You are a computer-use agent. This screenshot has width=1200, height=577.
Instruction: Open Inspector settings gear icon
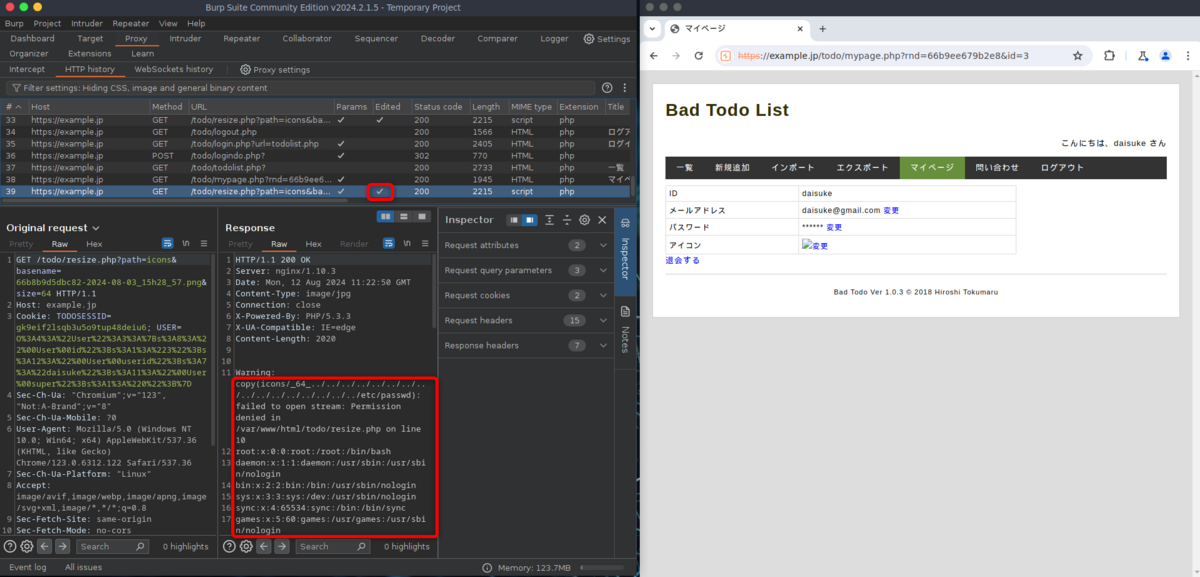pyautogui.click(x=585, y=220)
